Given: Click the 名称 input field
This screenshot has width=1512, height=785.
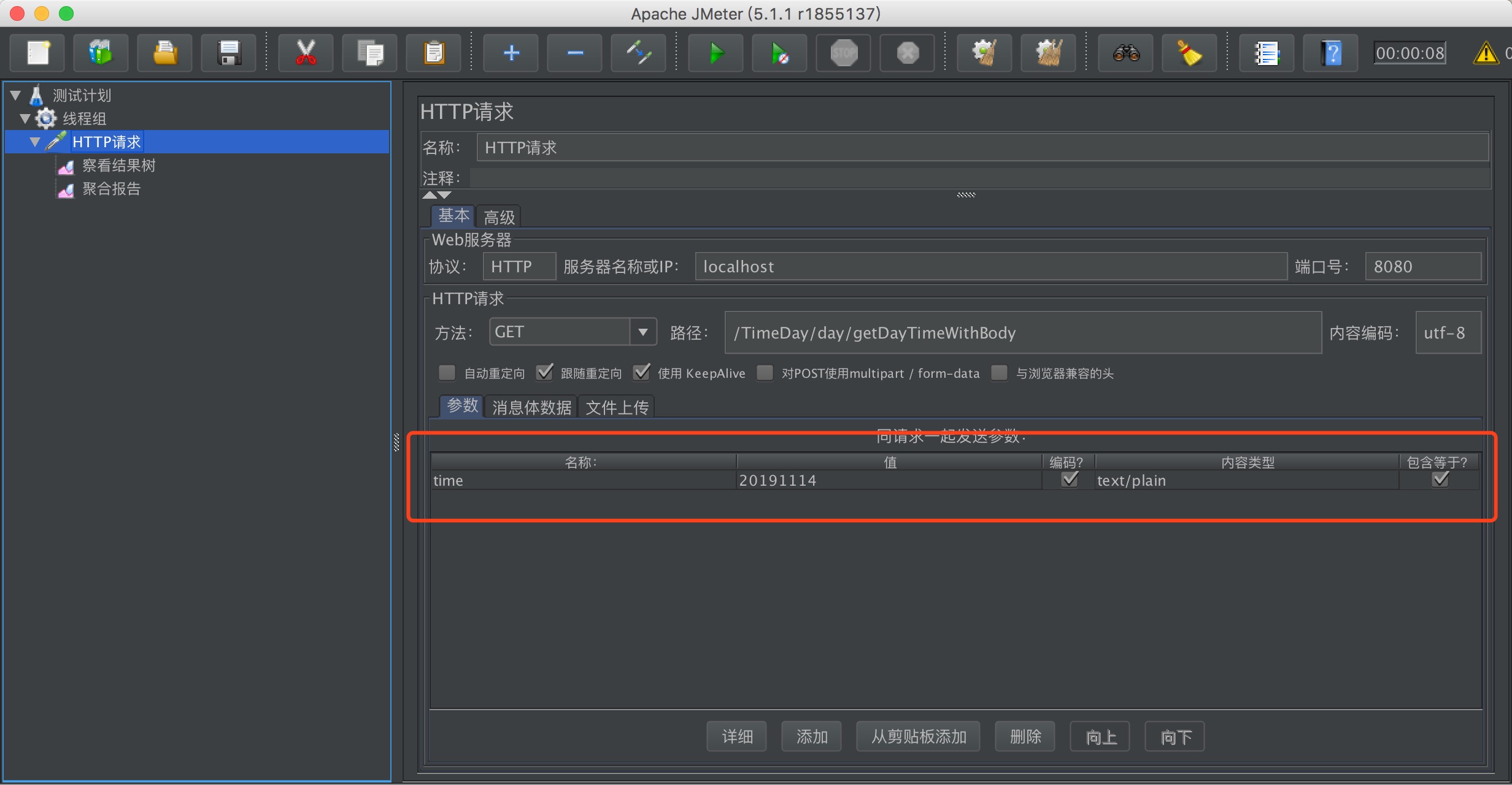Looking at the screenshot, I should coord(982,148).
